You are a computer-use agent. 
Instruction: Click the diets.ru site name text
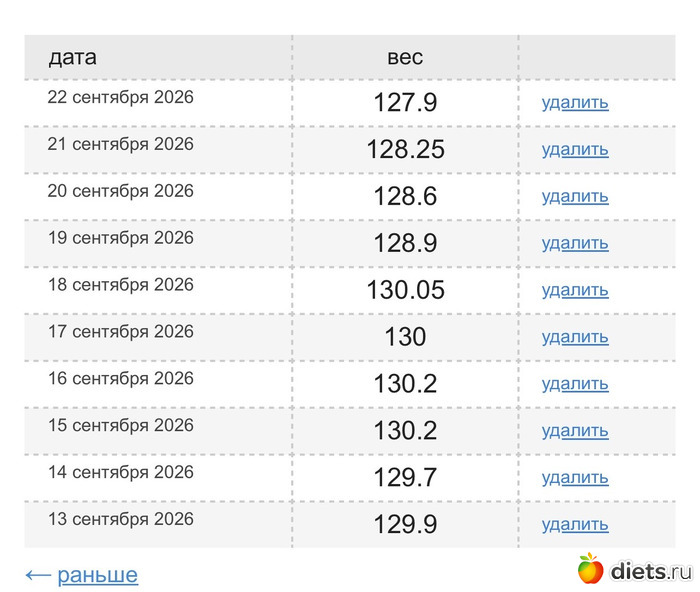pos(651,571)
